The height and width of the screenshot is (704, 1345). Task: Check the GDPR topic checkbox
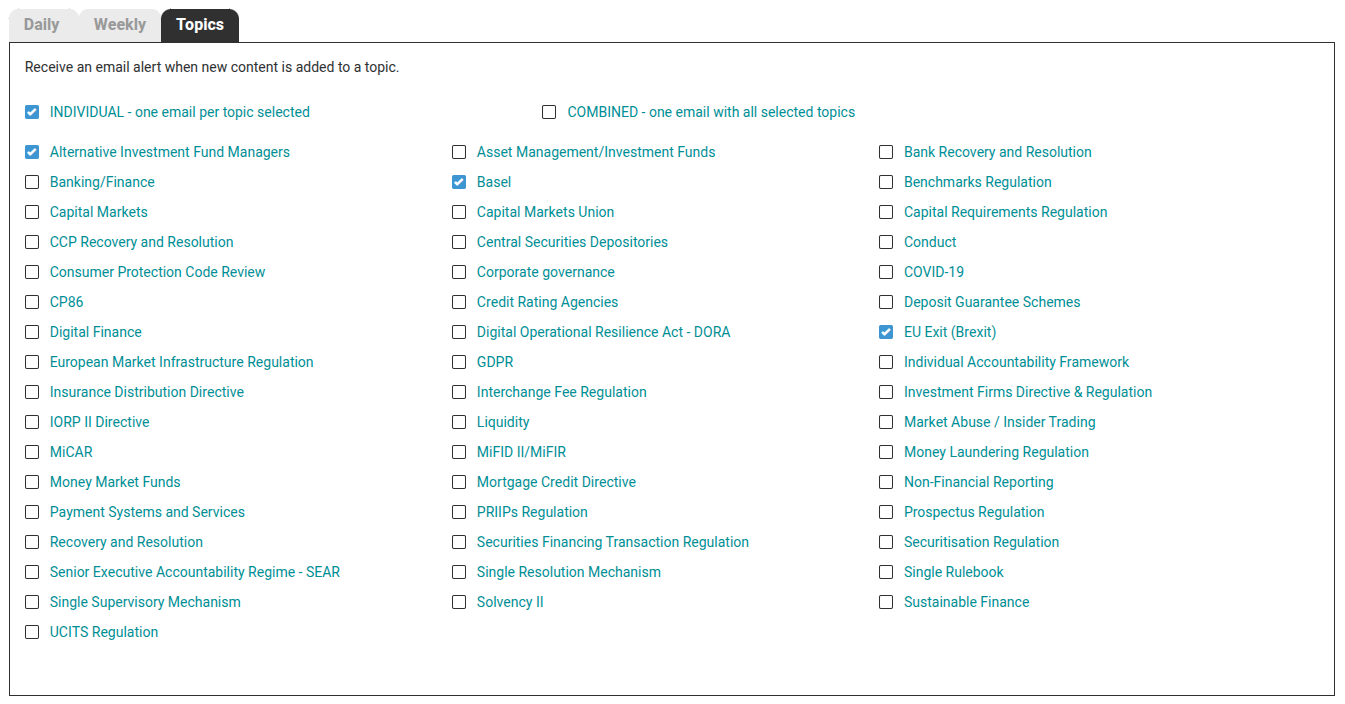[x=459, y=362]
